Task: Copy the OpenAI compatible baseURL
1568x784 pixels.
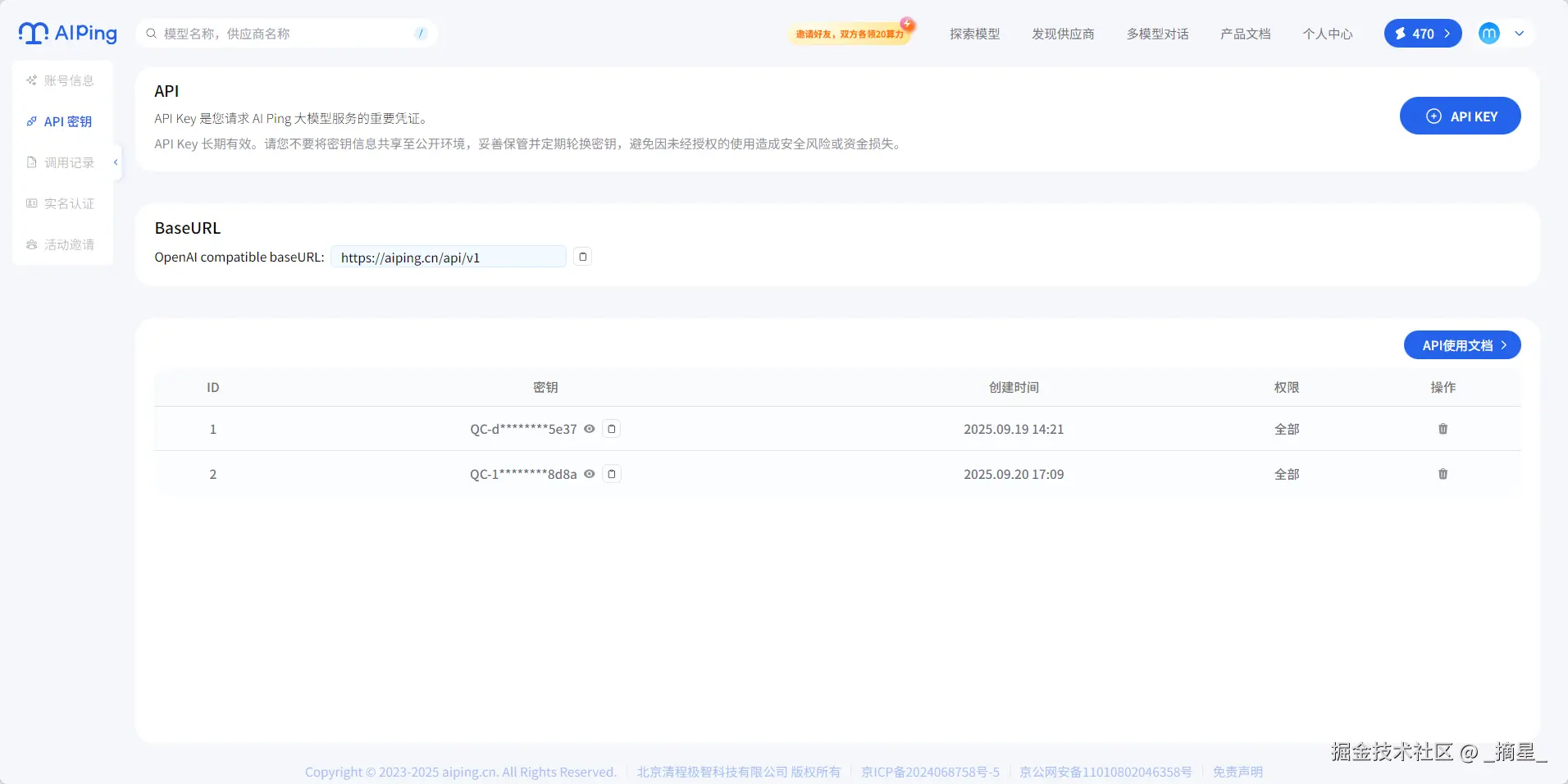Action: pyautogui.click(x=582, y=257)
